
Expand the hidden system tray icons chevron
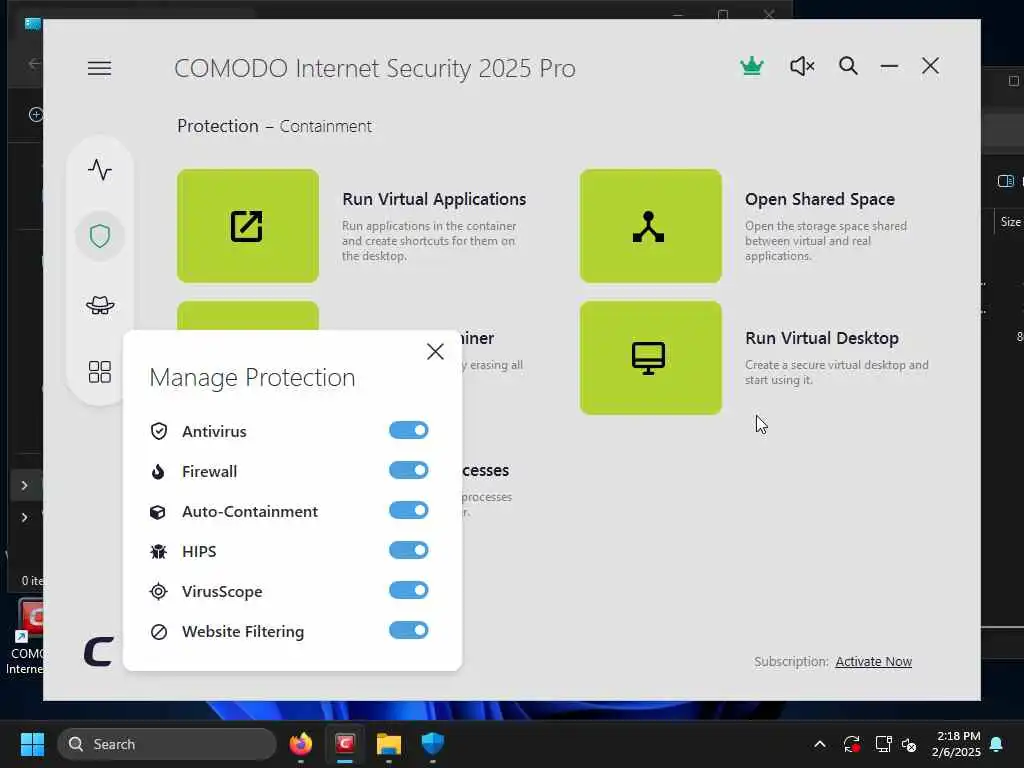point(820,744)
